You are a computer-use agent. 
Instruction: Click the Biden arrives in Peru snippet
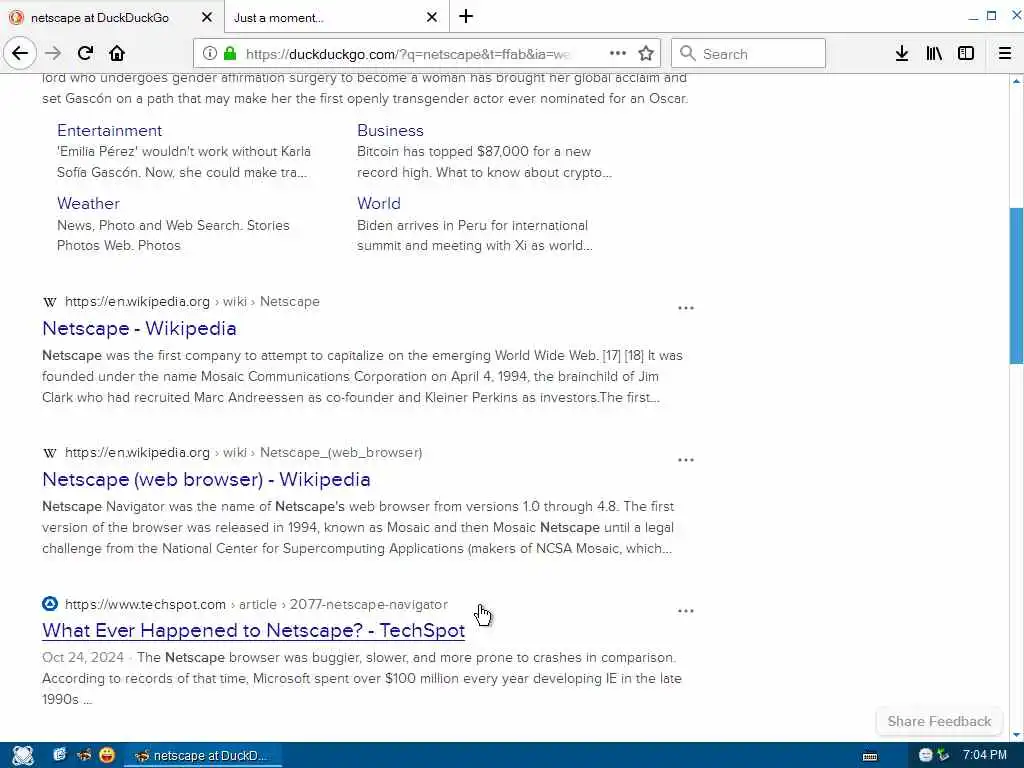tap(475, 235)
